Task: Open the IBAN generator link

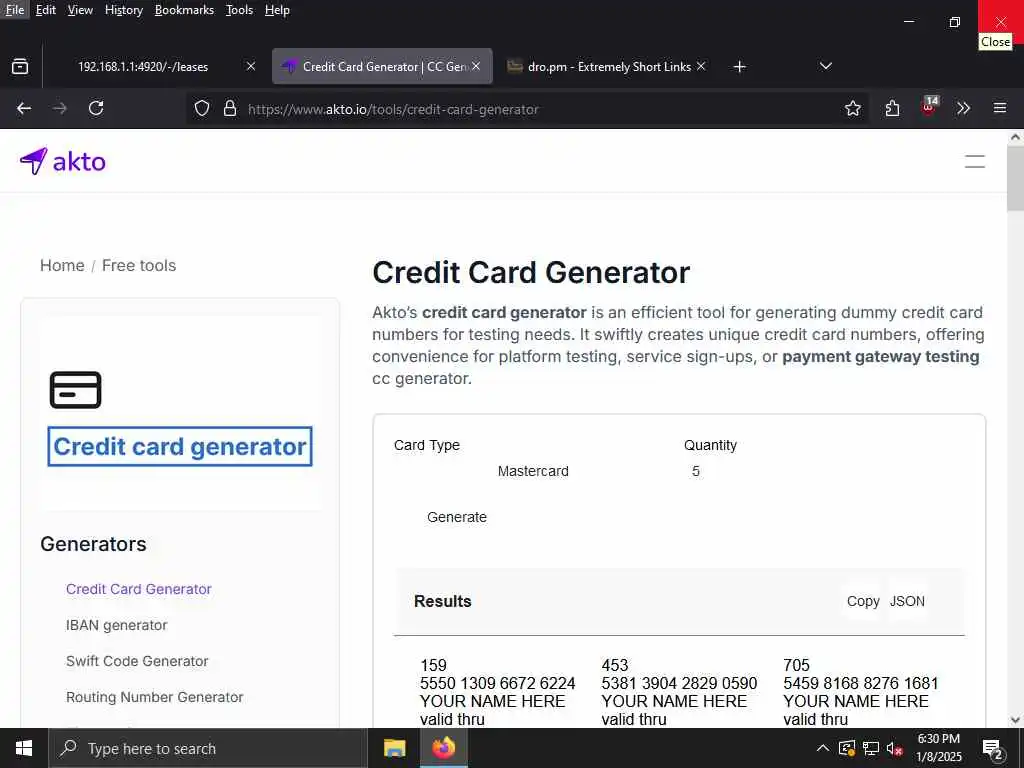Action: [x=116, y=625]
